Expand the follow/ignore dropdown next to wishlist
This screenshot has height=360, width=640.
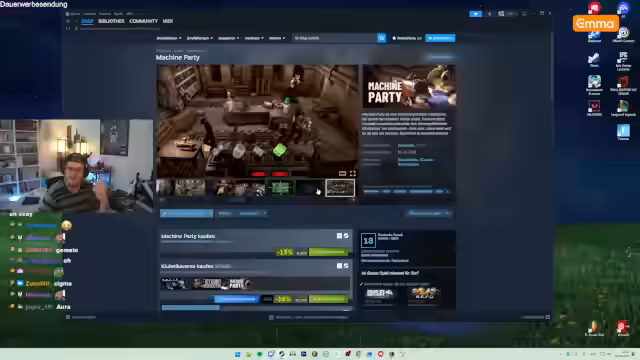[242, 213]
